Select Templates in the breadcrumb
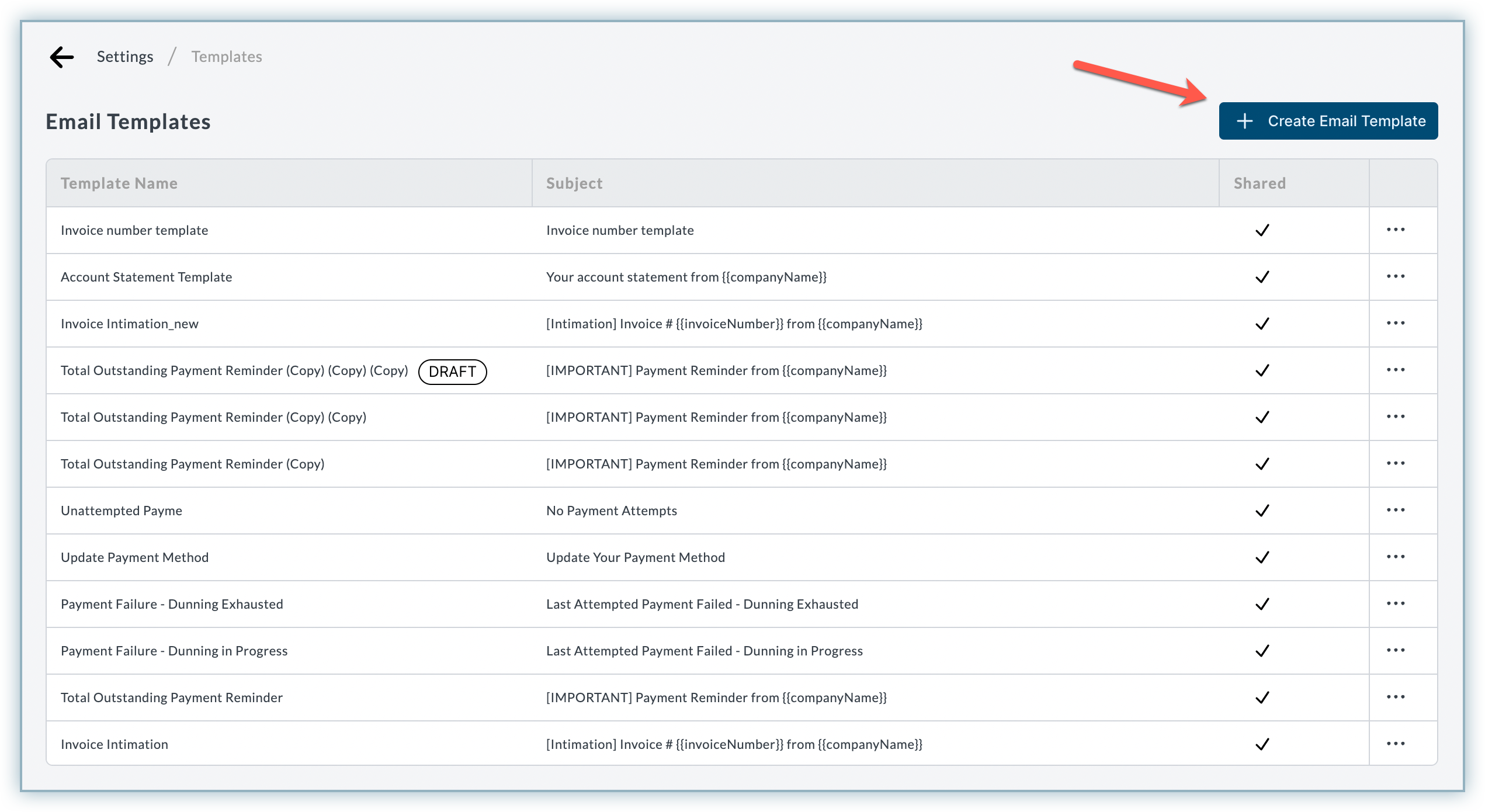The width and height of the screenshot is (1485, 812). coord(227,57)
